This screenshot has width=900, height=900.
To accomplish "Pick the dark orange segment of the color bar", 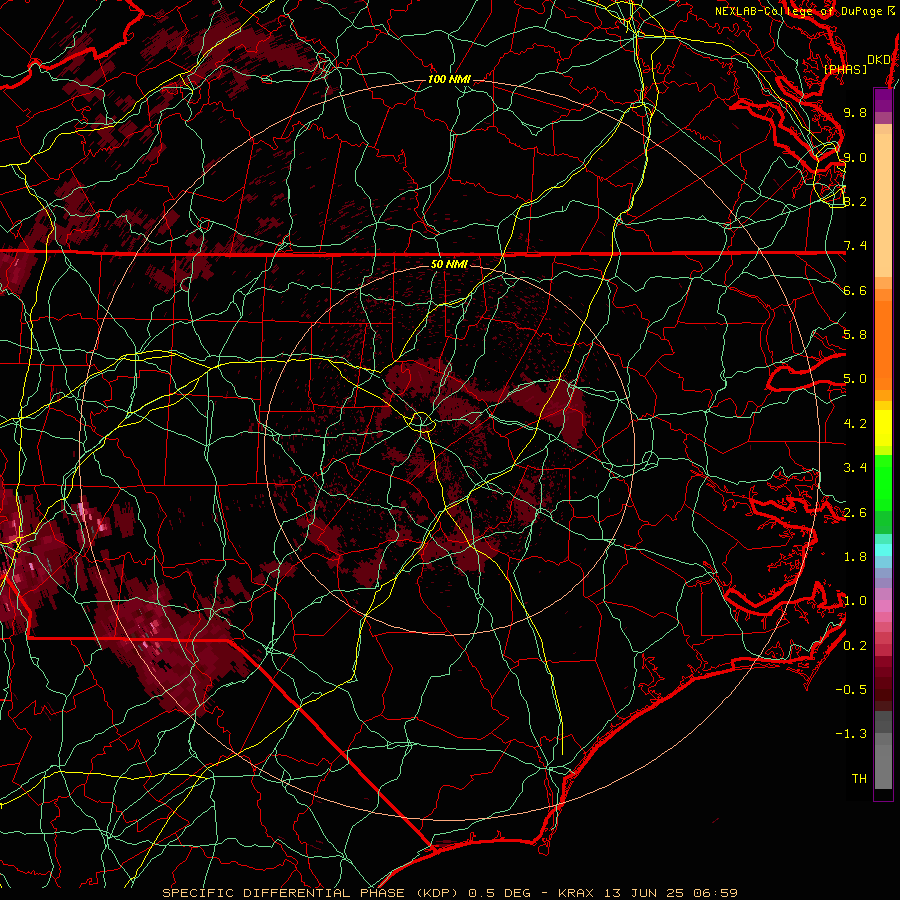I will coord(883,344).
